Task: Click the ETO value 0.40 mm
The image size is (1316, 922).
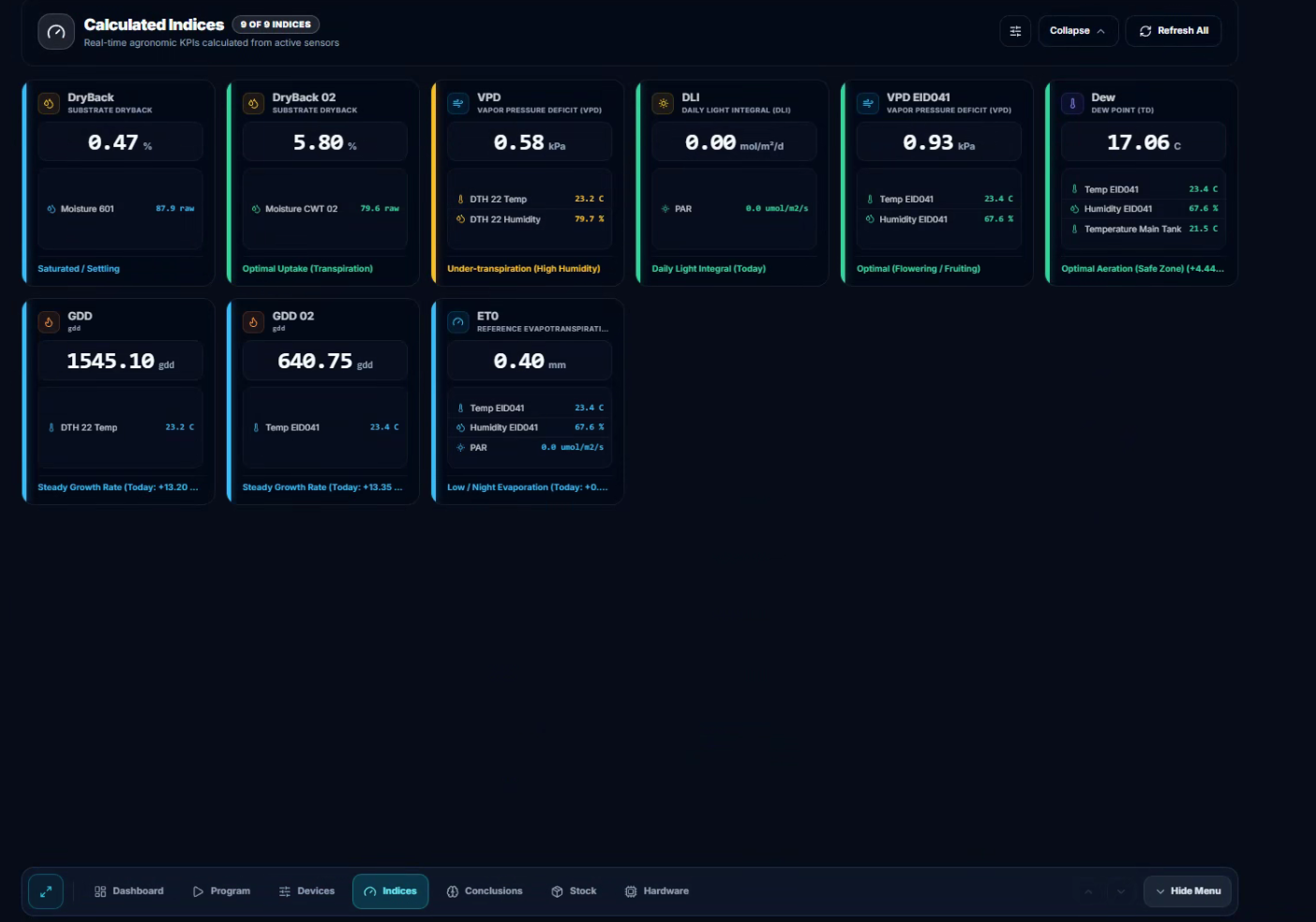Action: [530, 362]
